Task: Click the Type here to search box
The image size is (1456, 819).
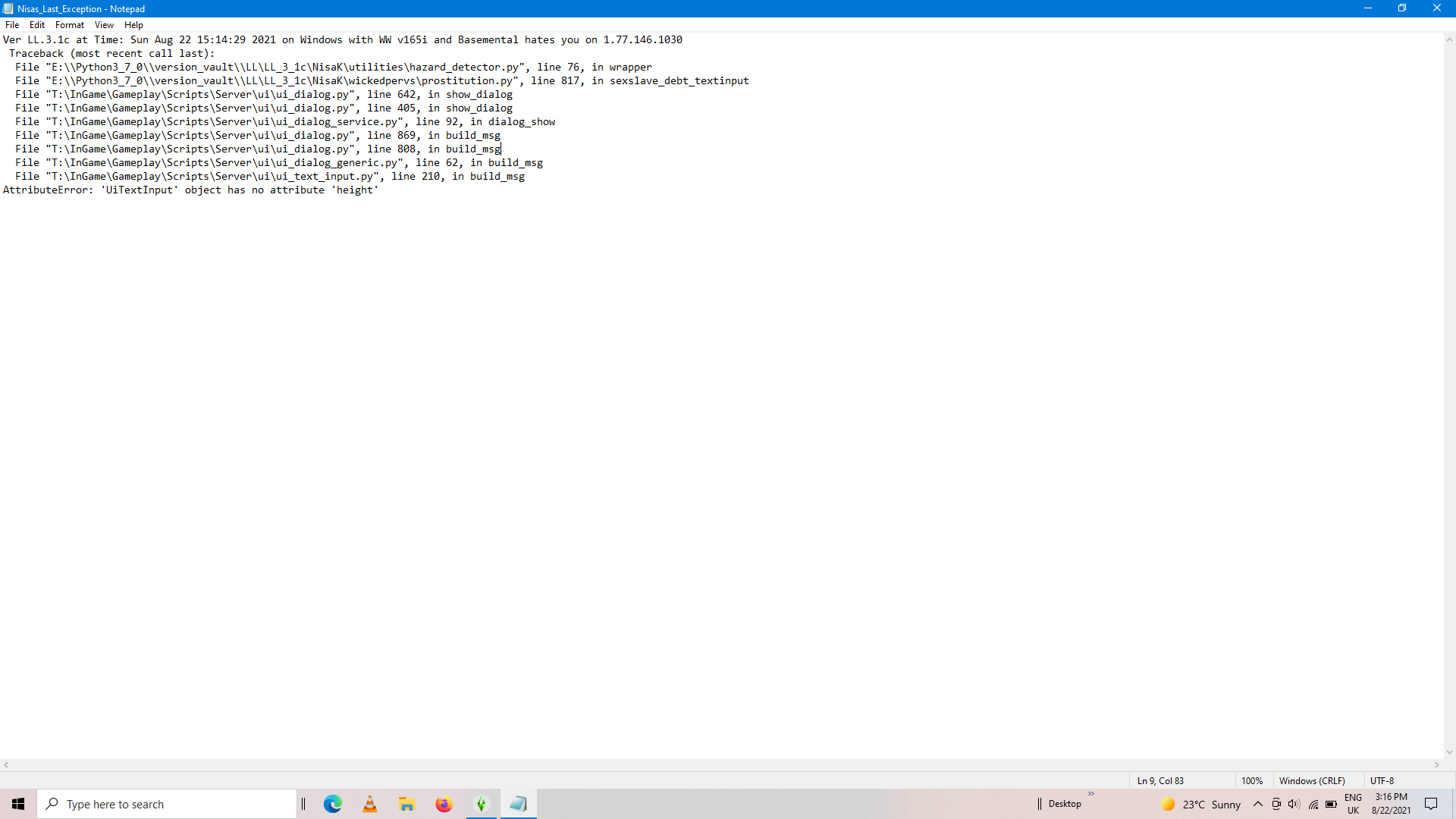Action: point(167,804)
